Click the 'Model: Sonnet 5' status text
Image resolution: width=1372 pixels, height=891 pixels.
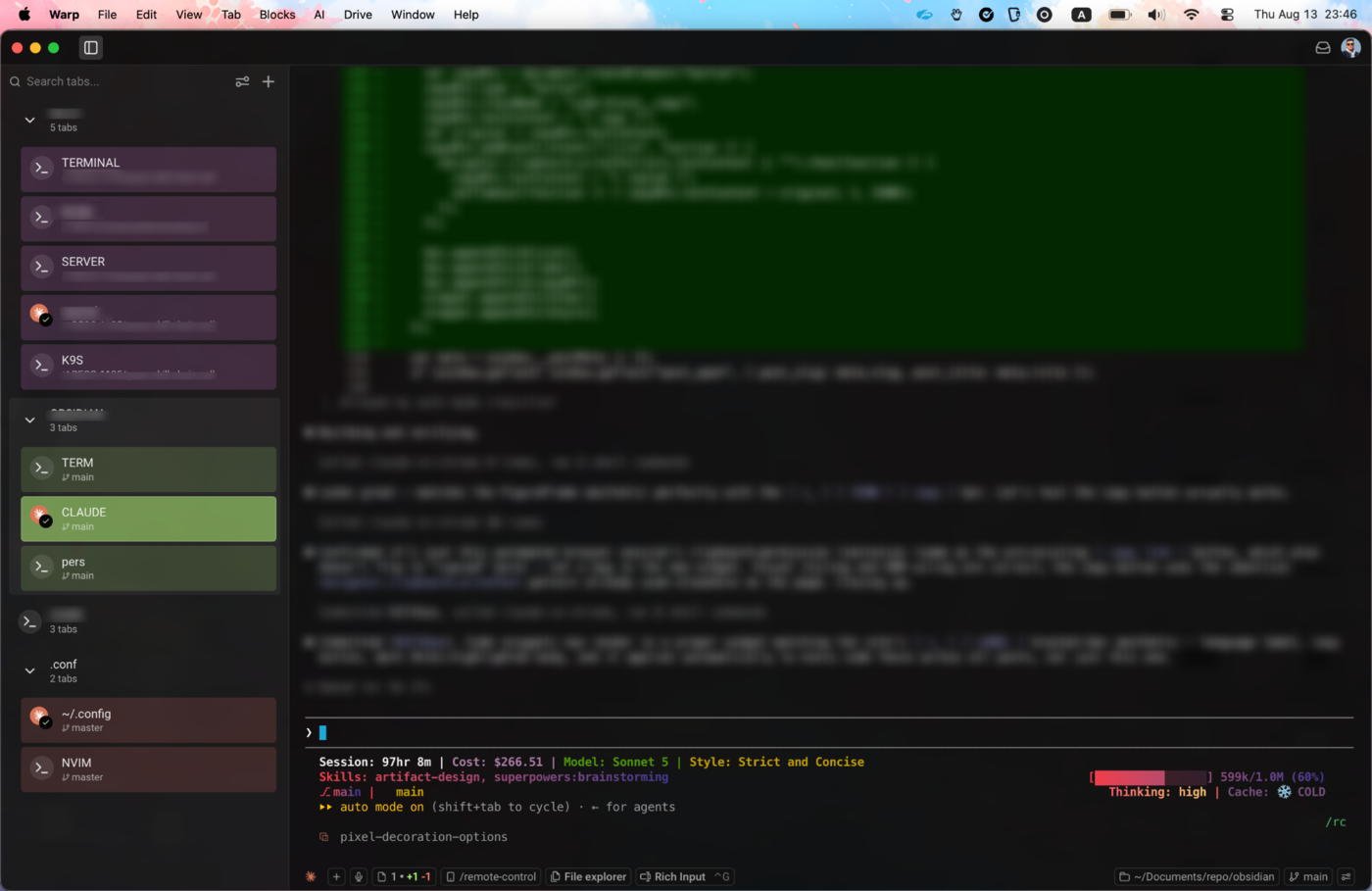(615, 762)
